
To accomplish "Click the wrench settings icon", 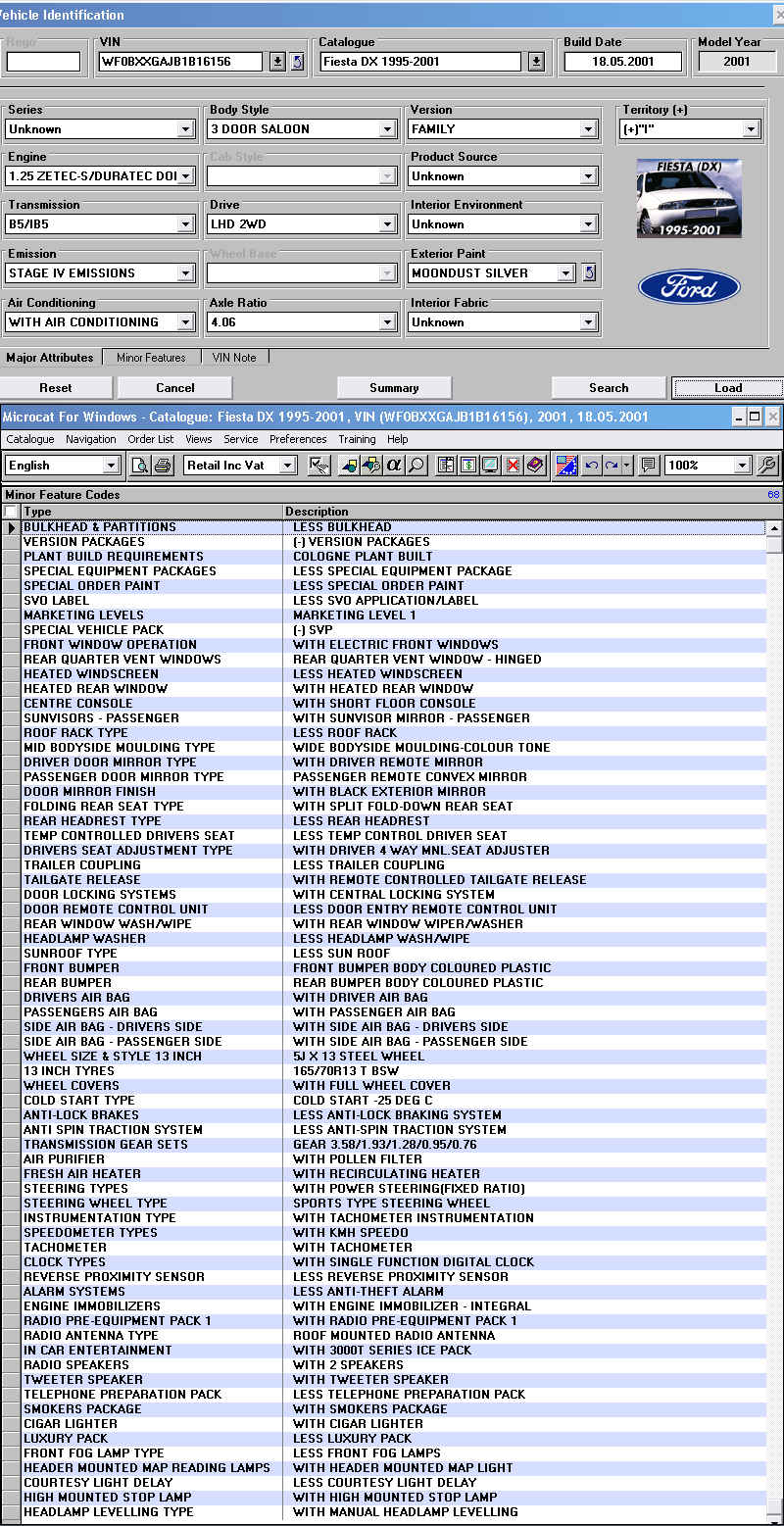I will [768, 466].
